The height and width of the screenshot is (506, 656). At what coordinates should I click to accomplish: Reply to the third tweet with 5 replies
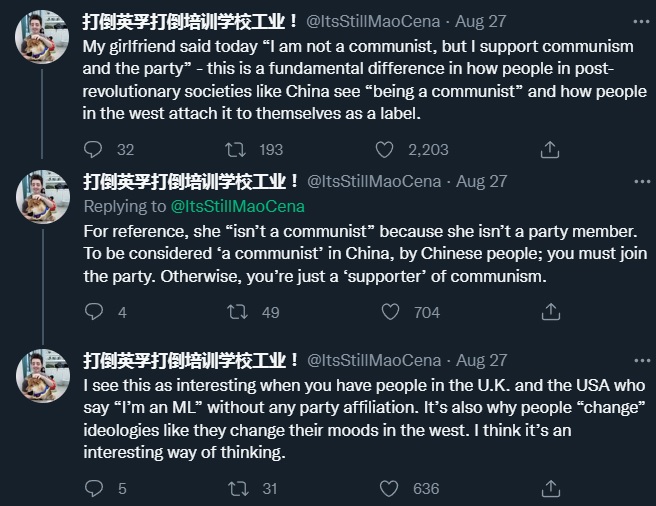click(93, 488)
